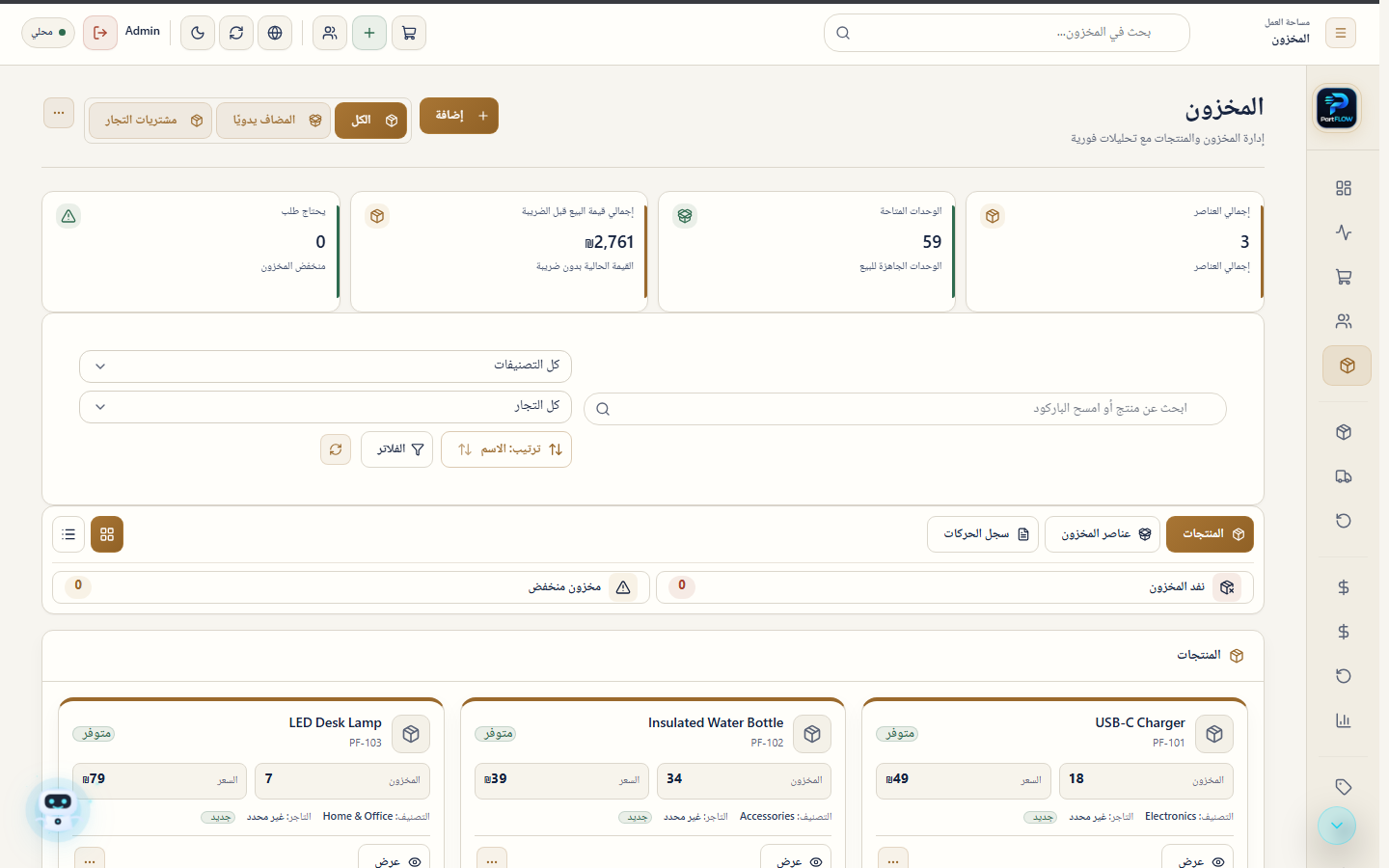Open the ترتيب: الاسم sort dropdown
The image size is (1389, 868).
[506, 449]
